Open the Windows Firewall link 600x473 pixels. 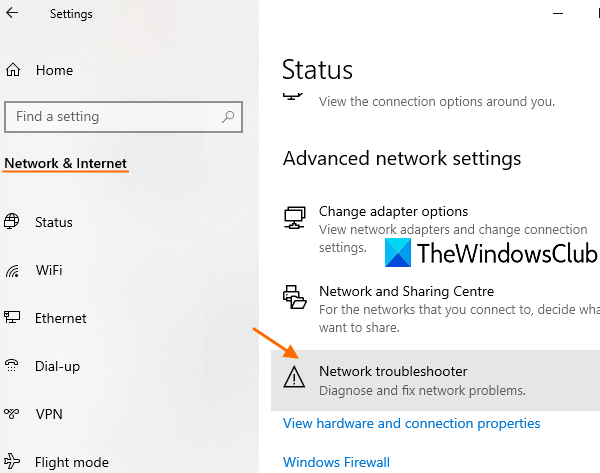(336, 462)
